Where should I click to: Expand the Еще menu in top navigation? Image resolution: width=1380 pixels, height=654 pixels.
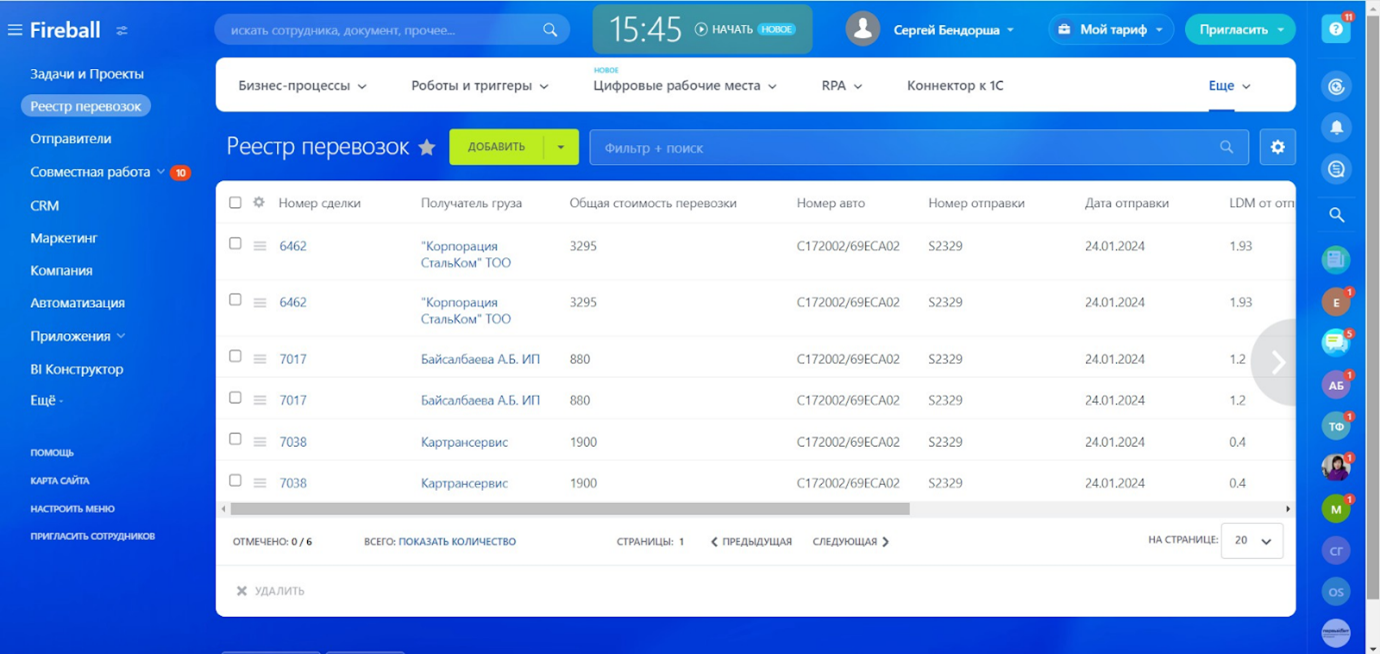click(x=1229, y=86)
